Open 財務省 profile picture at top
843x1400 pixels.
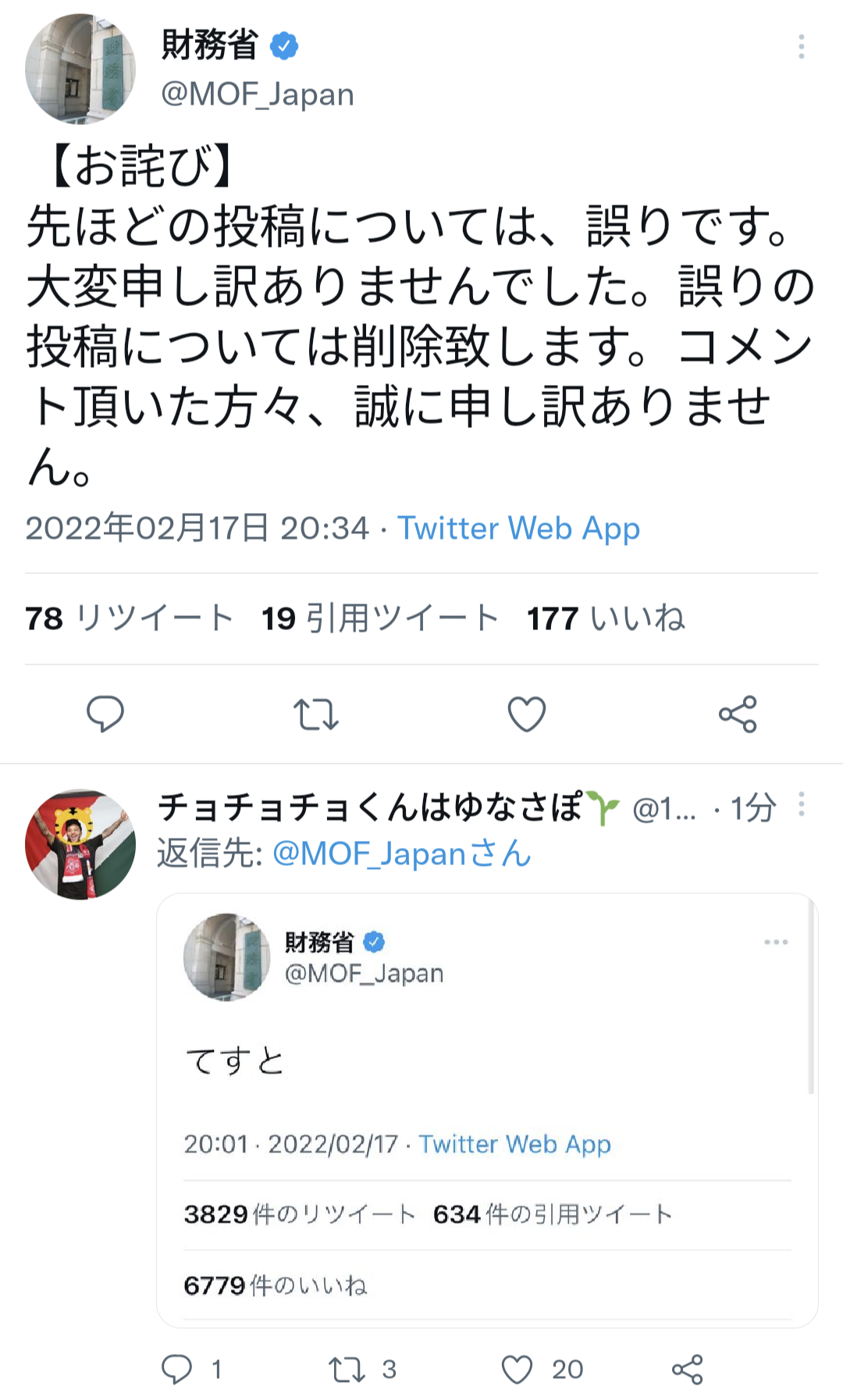[x=80, y=69]
